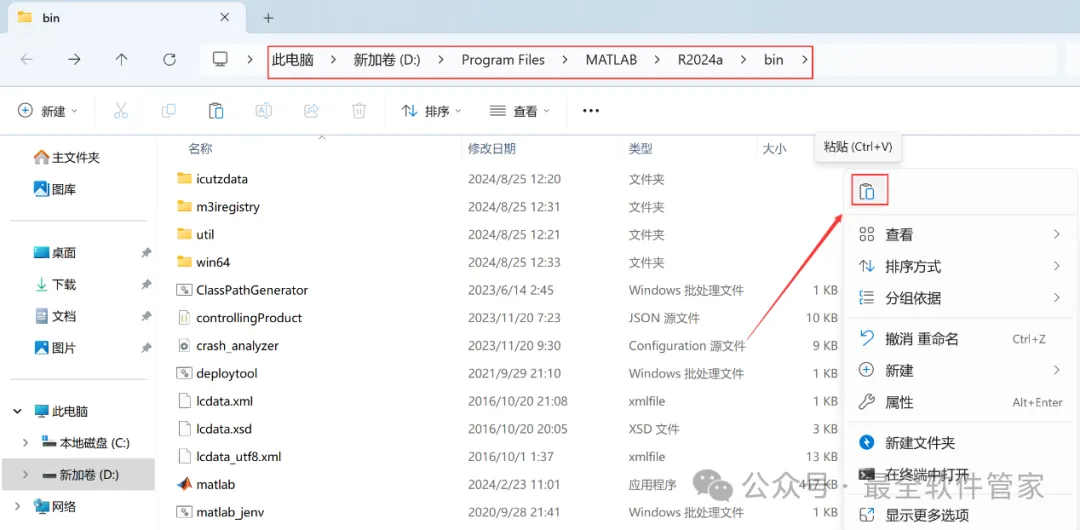Viewport: 1080px width, 530px height.
Task: Open 桌面 in the sidebar
Action: point(55,253)
